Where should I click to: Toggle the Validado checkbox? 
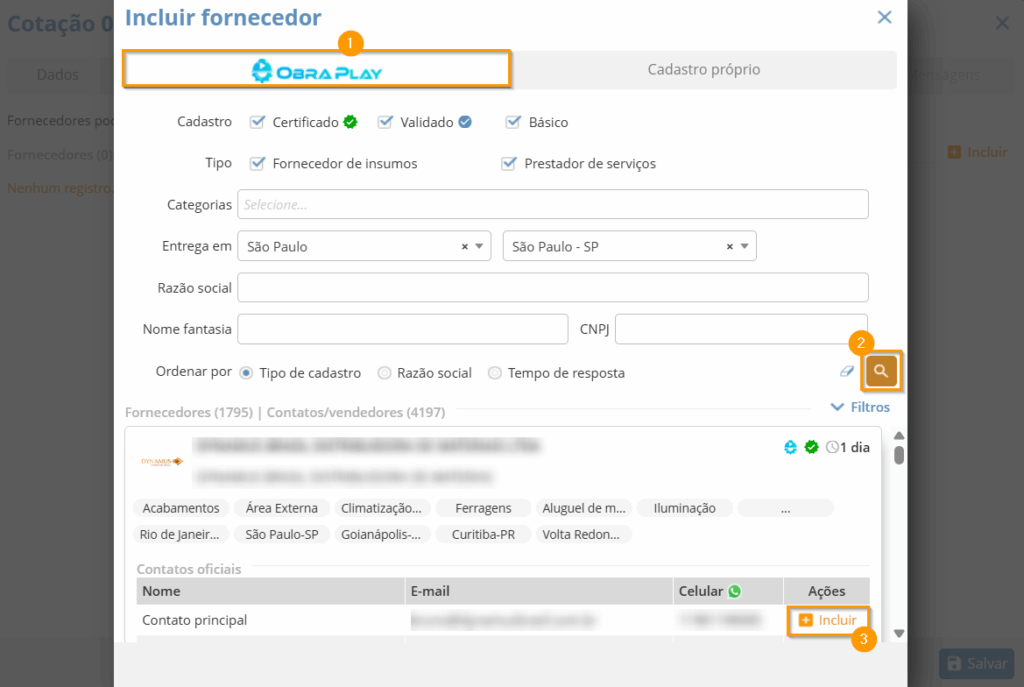point(385,122)
